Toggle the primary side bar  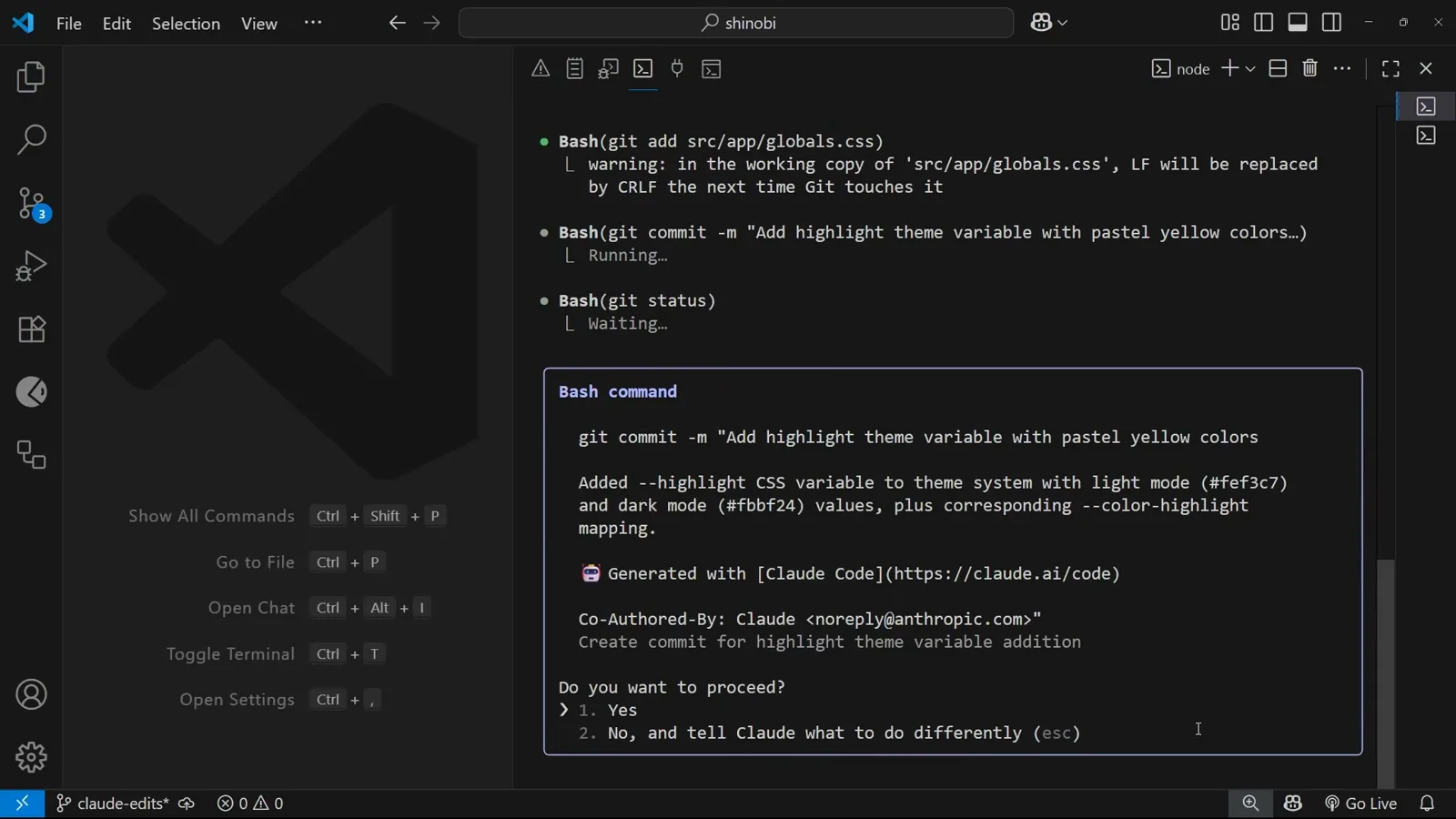[1263, 23]
